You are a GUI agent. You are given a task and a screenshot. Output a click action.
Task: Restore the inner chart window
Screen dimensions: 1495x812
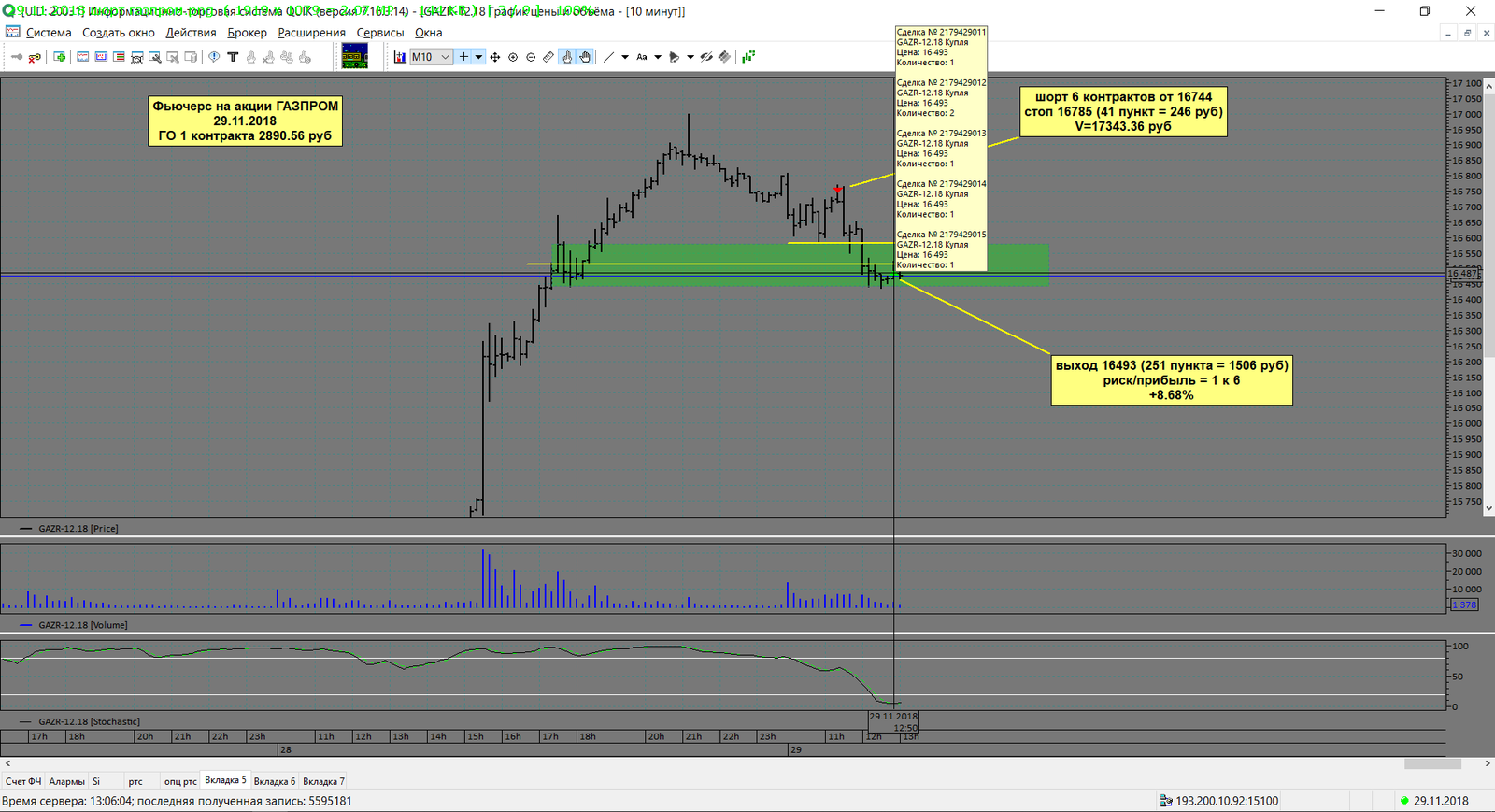[x=1467, y=33]
